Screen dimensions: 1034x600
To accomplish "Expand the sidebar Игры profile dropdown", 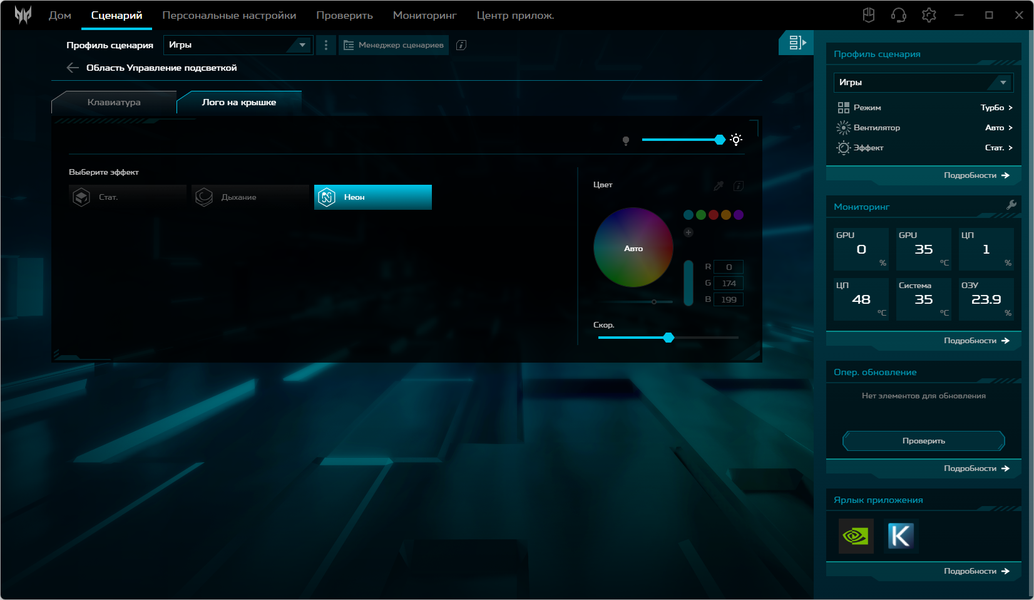I will point(923,82).
